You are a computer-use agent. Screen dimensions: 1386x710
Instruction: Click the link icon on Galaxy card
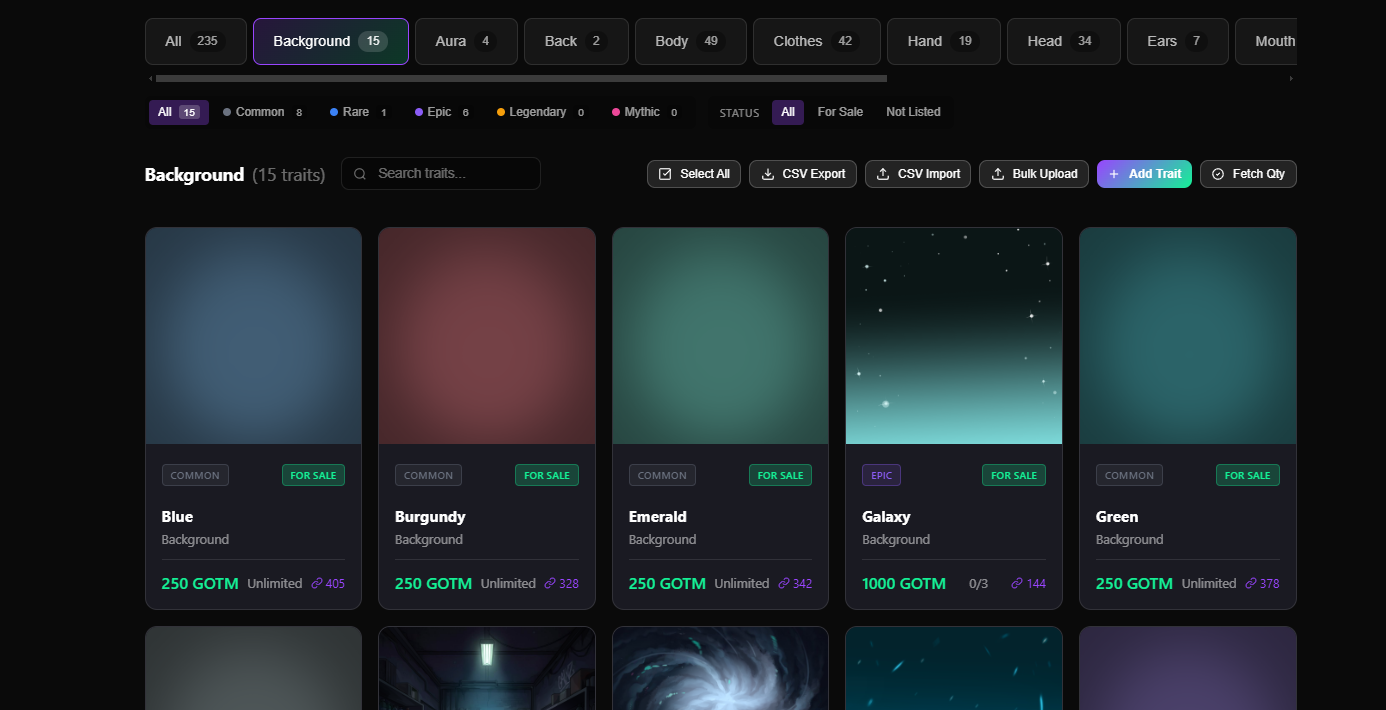[1017, 584]
